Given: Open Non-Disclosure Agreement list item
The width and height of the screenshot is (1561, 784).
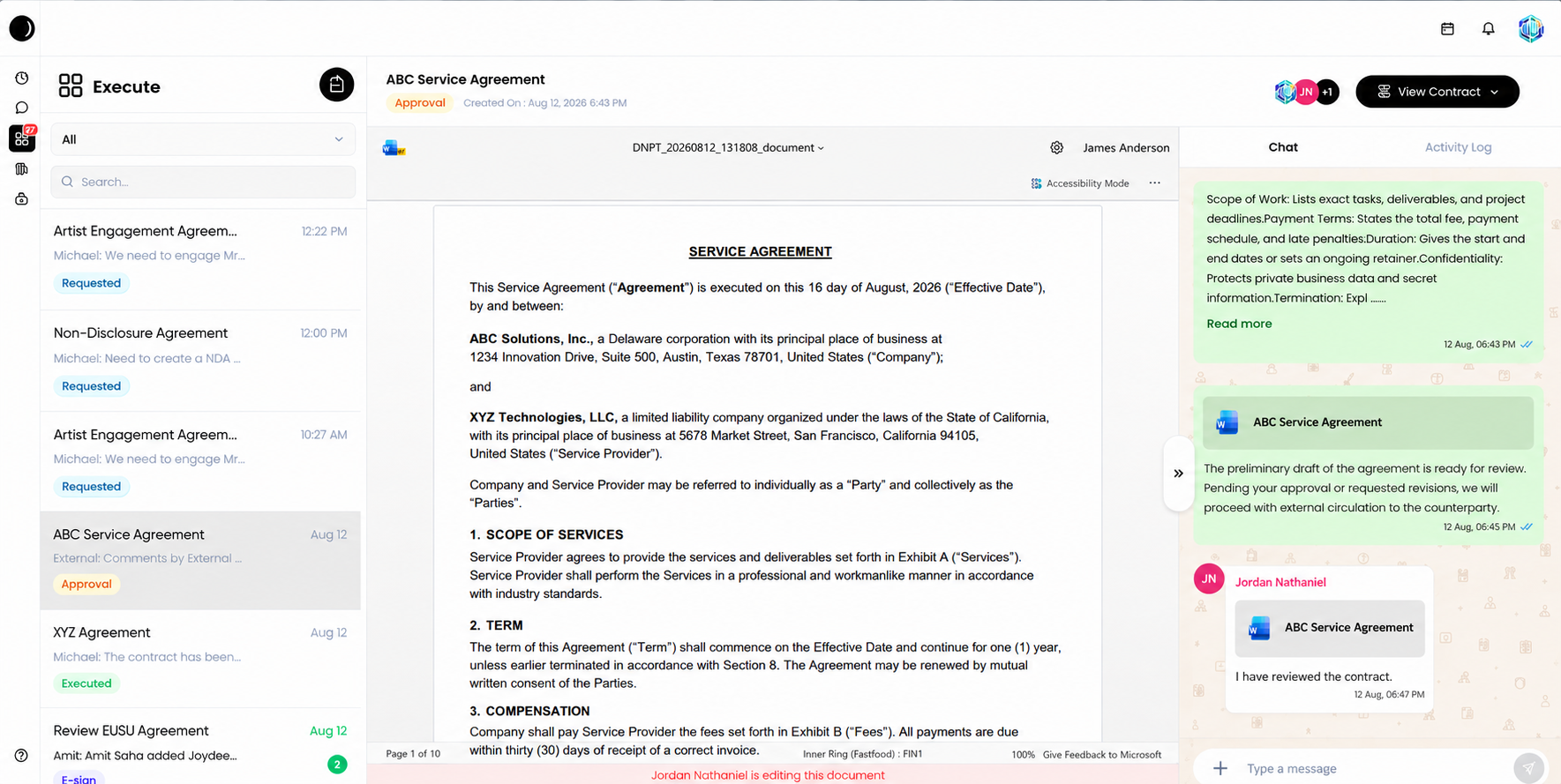Looking at the screenshot, I should tap(200, 361).
